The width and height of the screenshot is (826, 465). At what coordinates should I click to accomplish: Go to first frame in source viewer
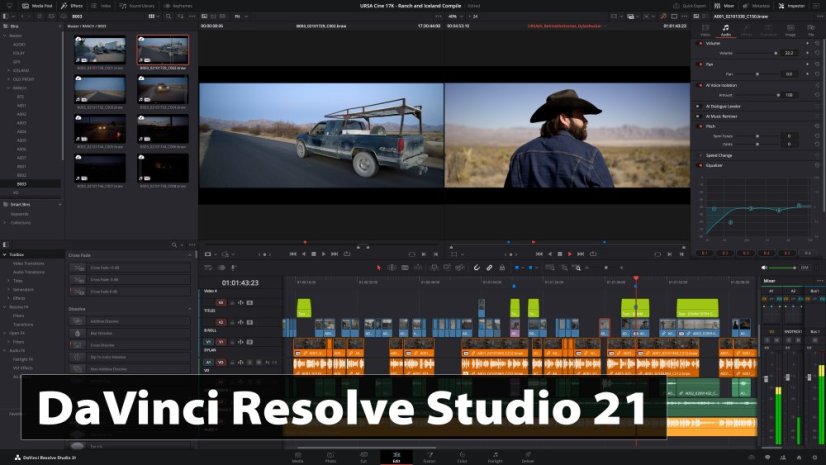293,254
